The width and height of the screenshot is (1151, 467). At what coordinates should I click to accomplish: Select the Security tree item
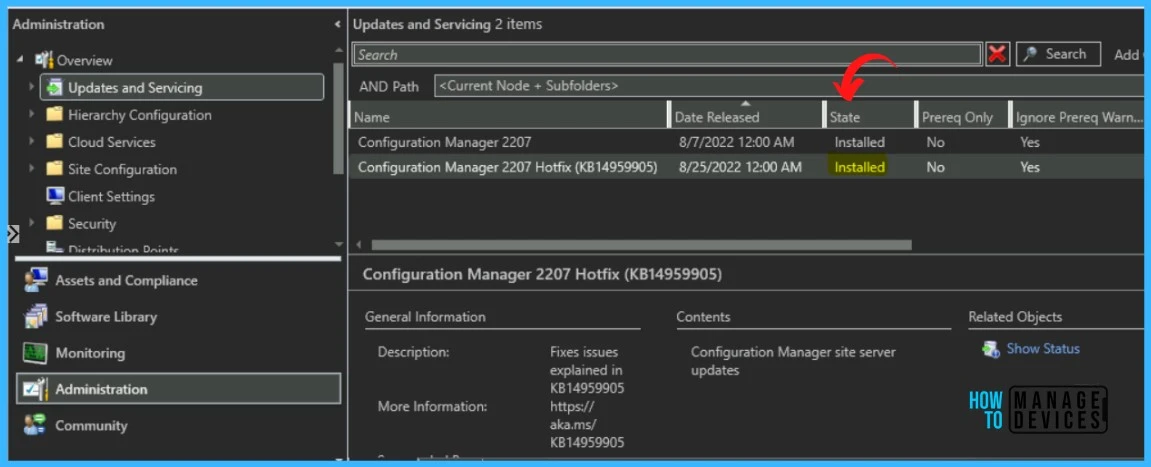[92, 223]
